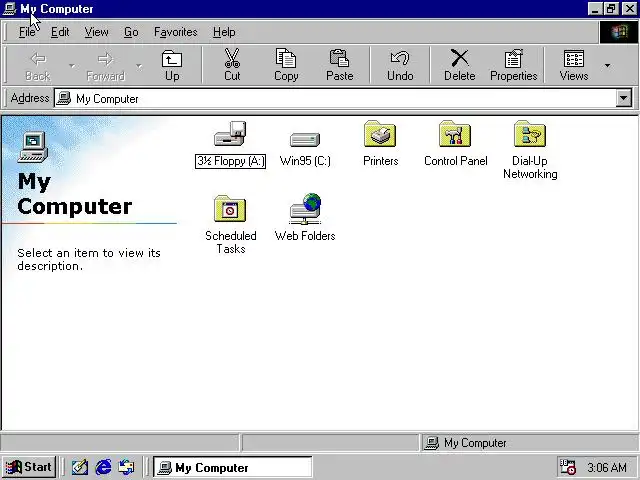Screen dimensions: 640x480
Task: Minimize the My Computer window
Action: pos(595,9)
